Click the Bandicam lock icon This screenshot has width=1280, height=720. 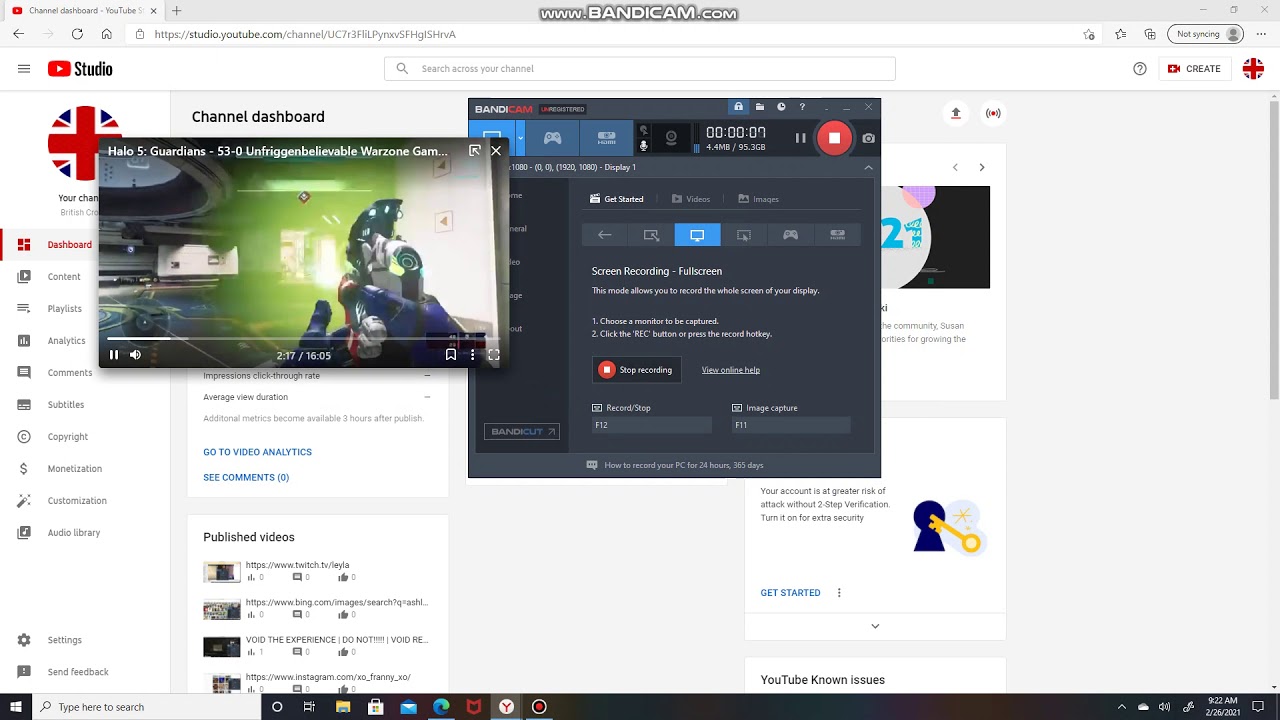[738, 107]
